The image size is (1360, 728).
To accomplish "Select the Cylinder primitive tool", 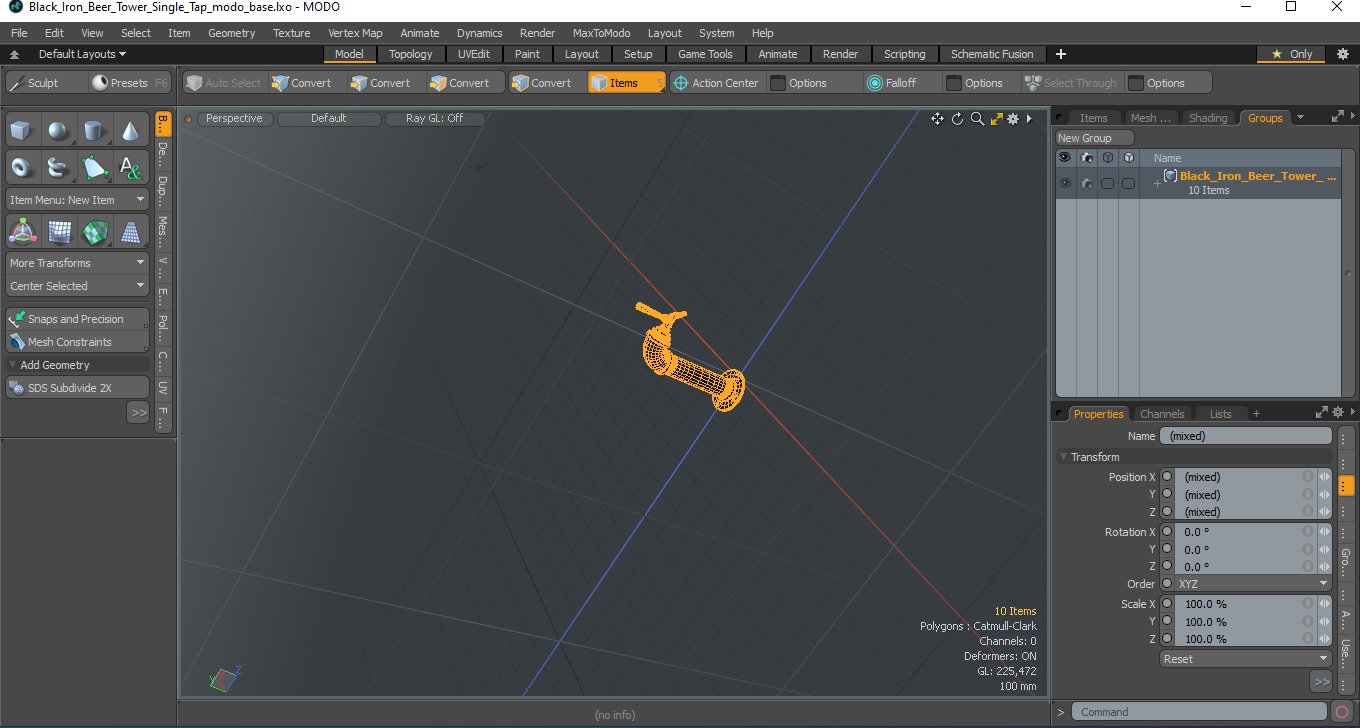I will tap(95, 131).
